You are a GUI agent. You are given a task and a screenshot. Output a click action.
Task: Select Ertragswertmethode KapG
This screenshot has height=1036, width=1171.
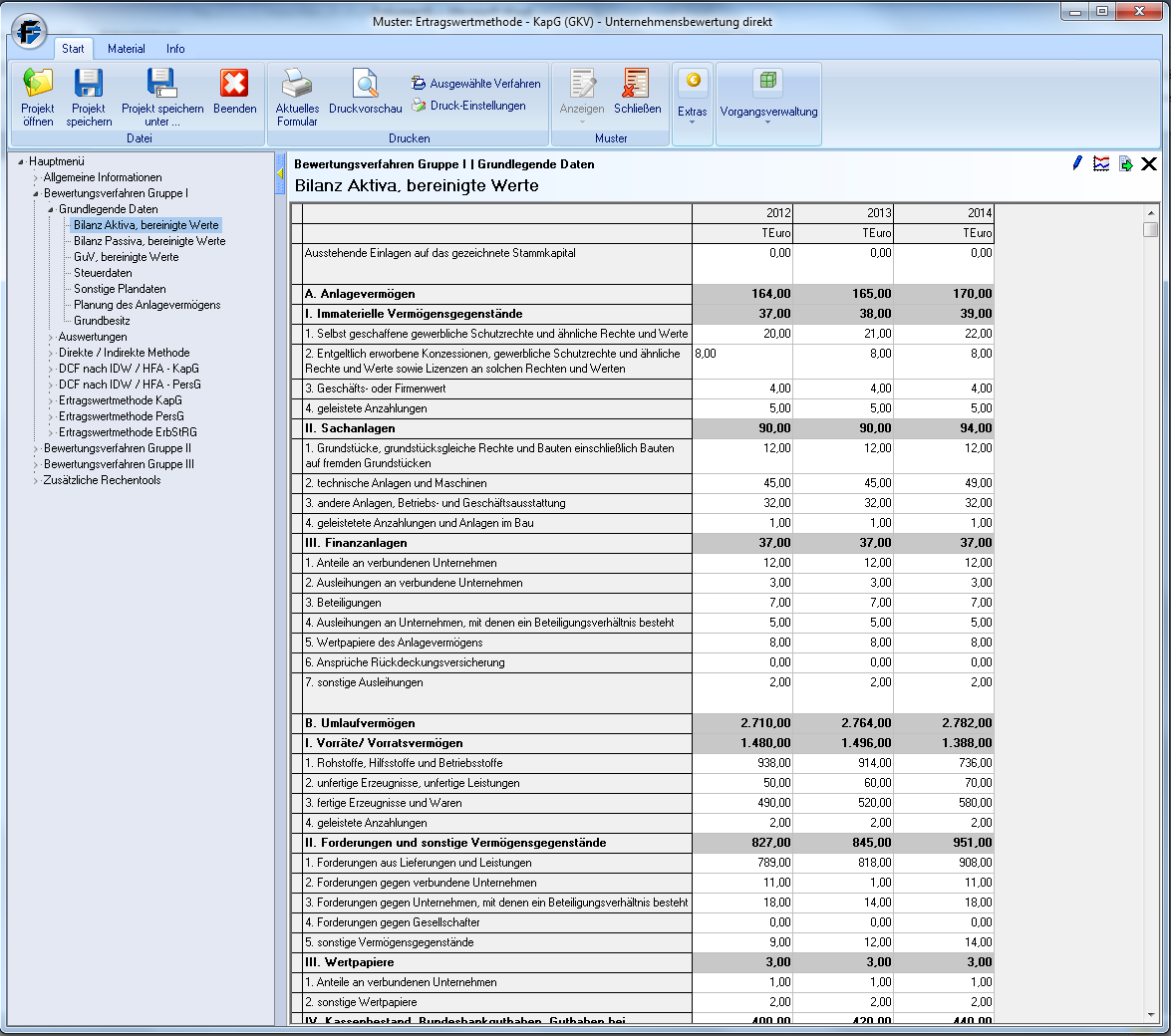click(x=121, y=400)
